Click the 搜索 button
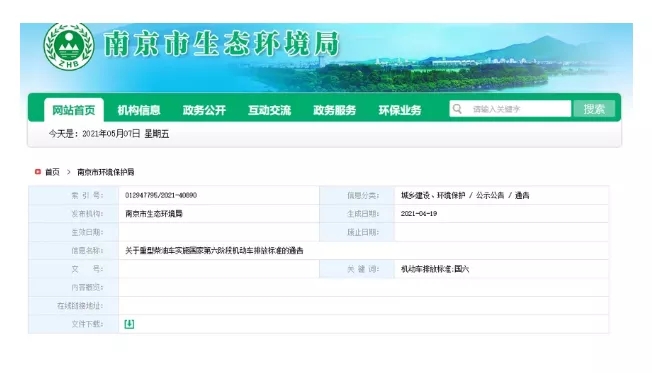 594,109
